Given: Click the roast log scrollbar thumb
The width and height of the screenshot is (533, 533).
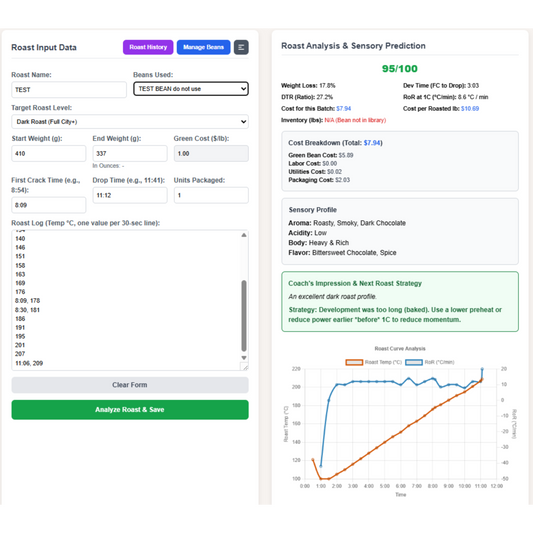Looking at the screenshot, I should 244,316.
